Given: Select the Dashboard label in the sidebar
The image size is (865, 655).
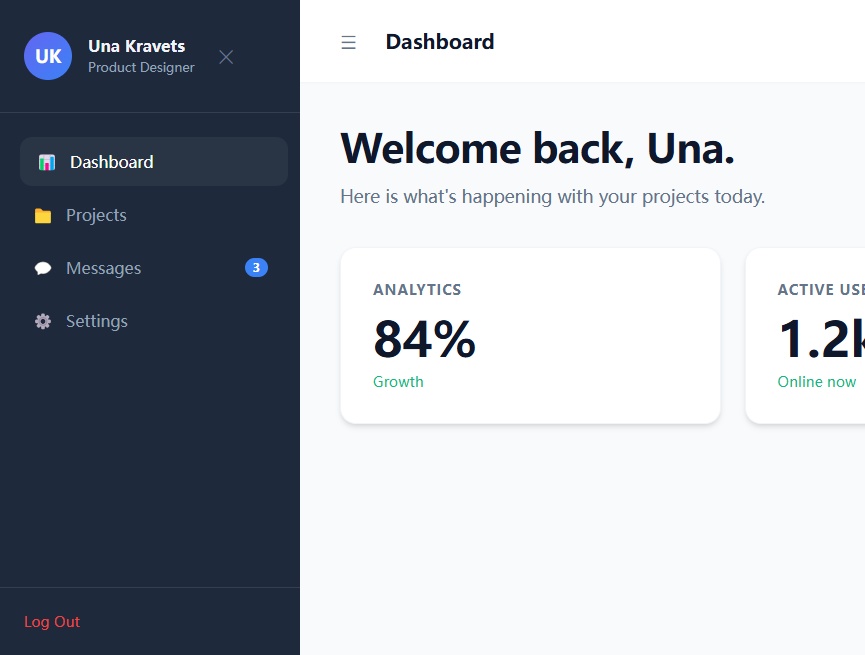Looking at the screenshot, I should 112,162.
